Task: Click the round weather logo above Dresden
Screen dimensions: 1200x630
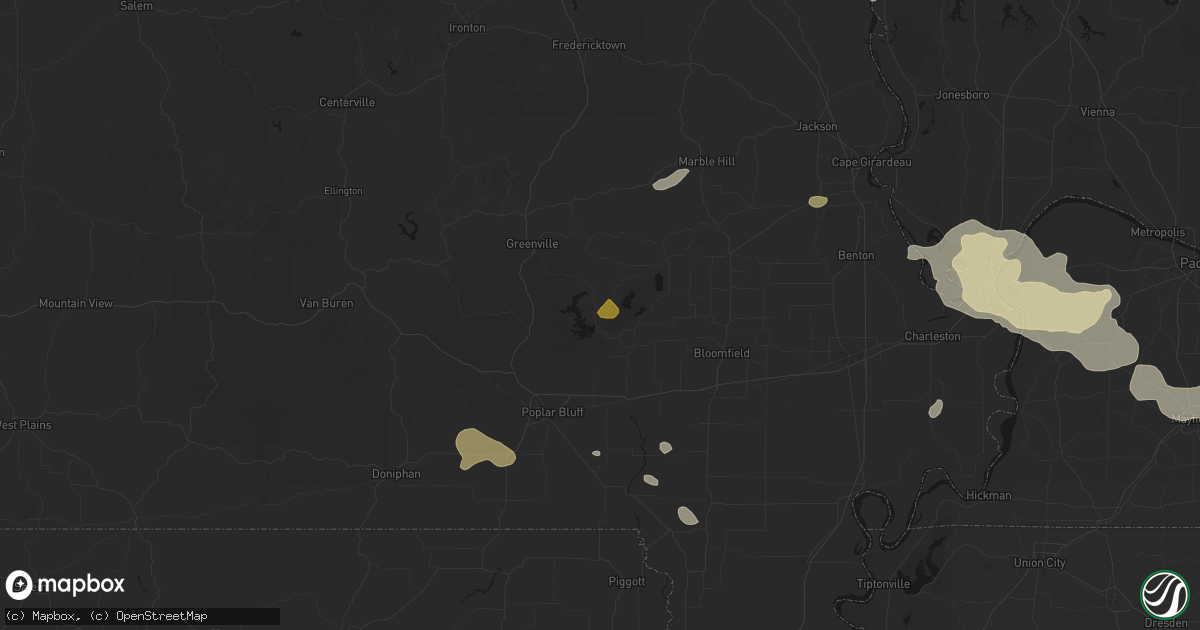Action: click(x=1164, y=593)
